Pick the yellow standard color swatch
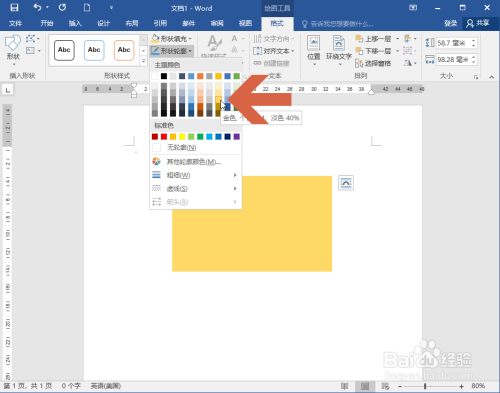500x393 pixels. click(182, 136)
